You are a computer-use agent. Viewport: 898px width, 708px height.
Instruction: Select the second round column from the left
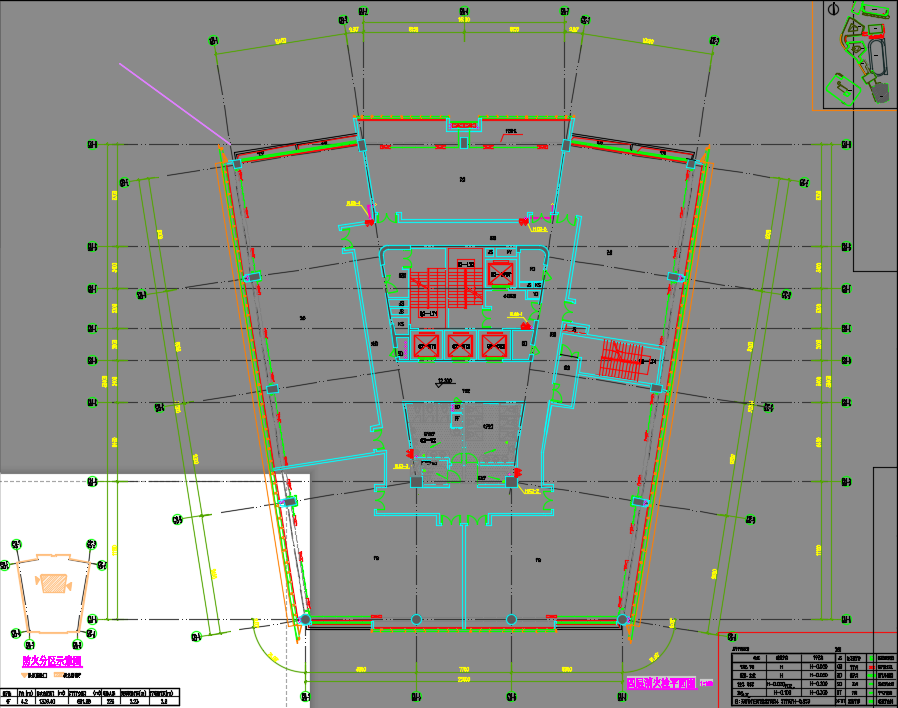[416, 619]
